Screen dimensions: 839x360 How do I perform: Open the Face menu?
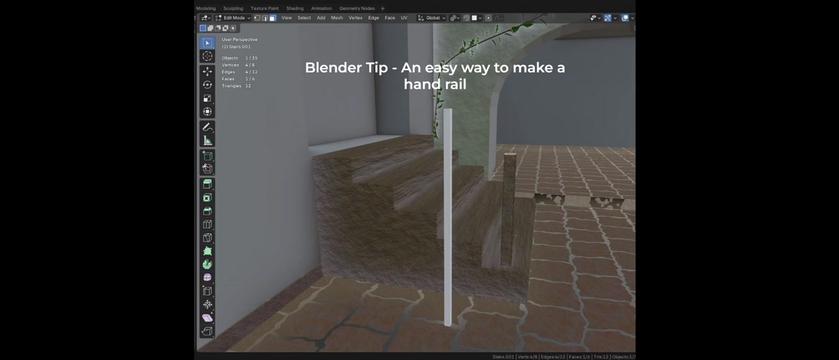[x=390, y=18]
